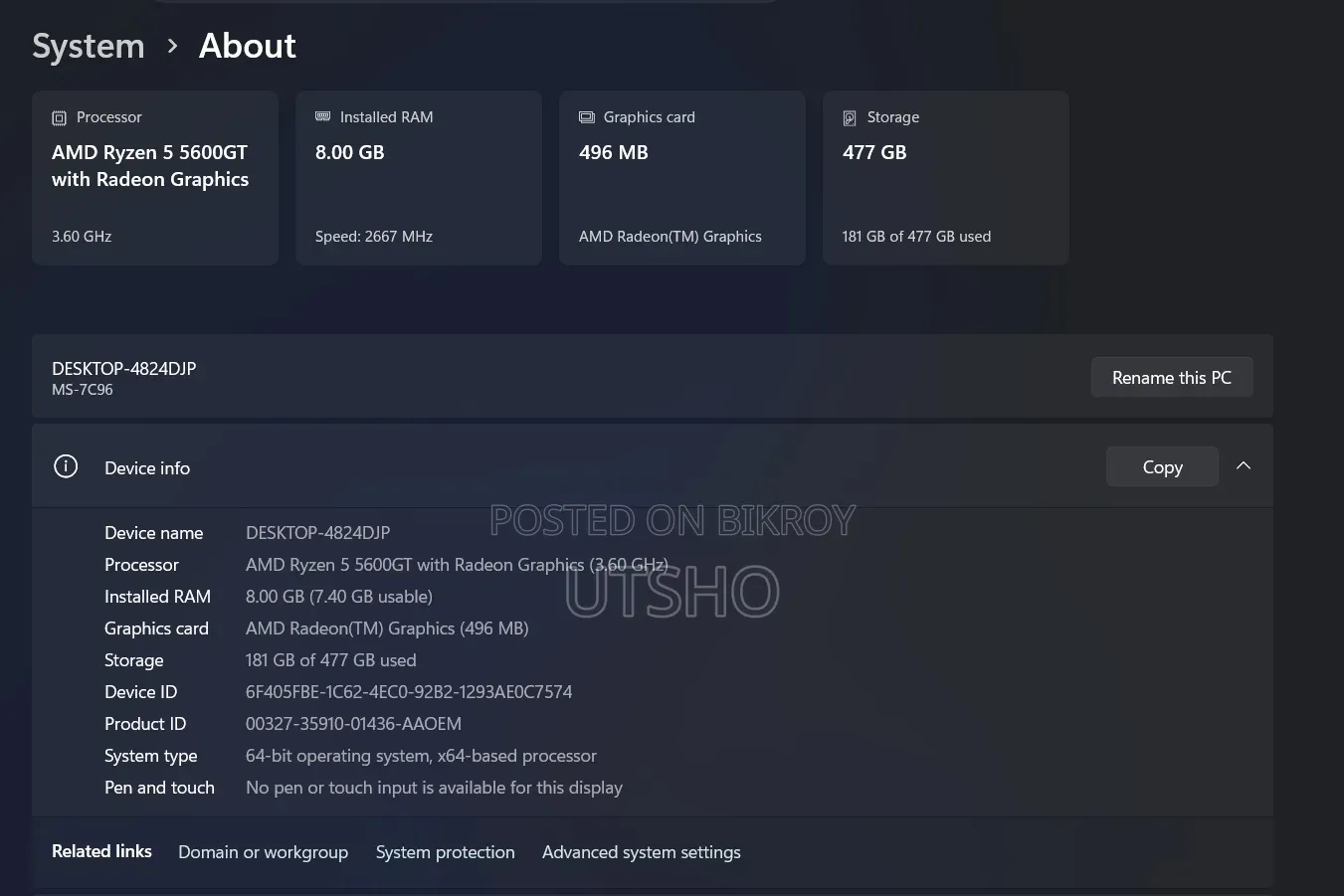The height and width of the screenshot is (896, 1344).
Task: Click the System type row label
Action: pyautogui.click(x=150, y=756)
